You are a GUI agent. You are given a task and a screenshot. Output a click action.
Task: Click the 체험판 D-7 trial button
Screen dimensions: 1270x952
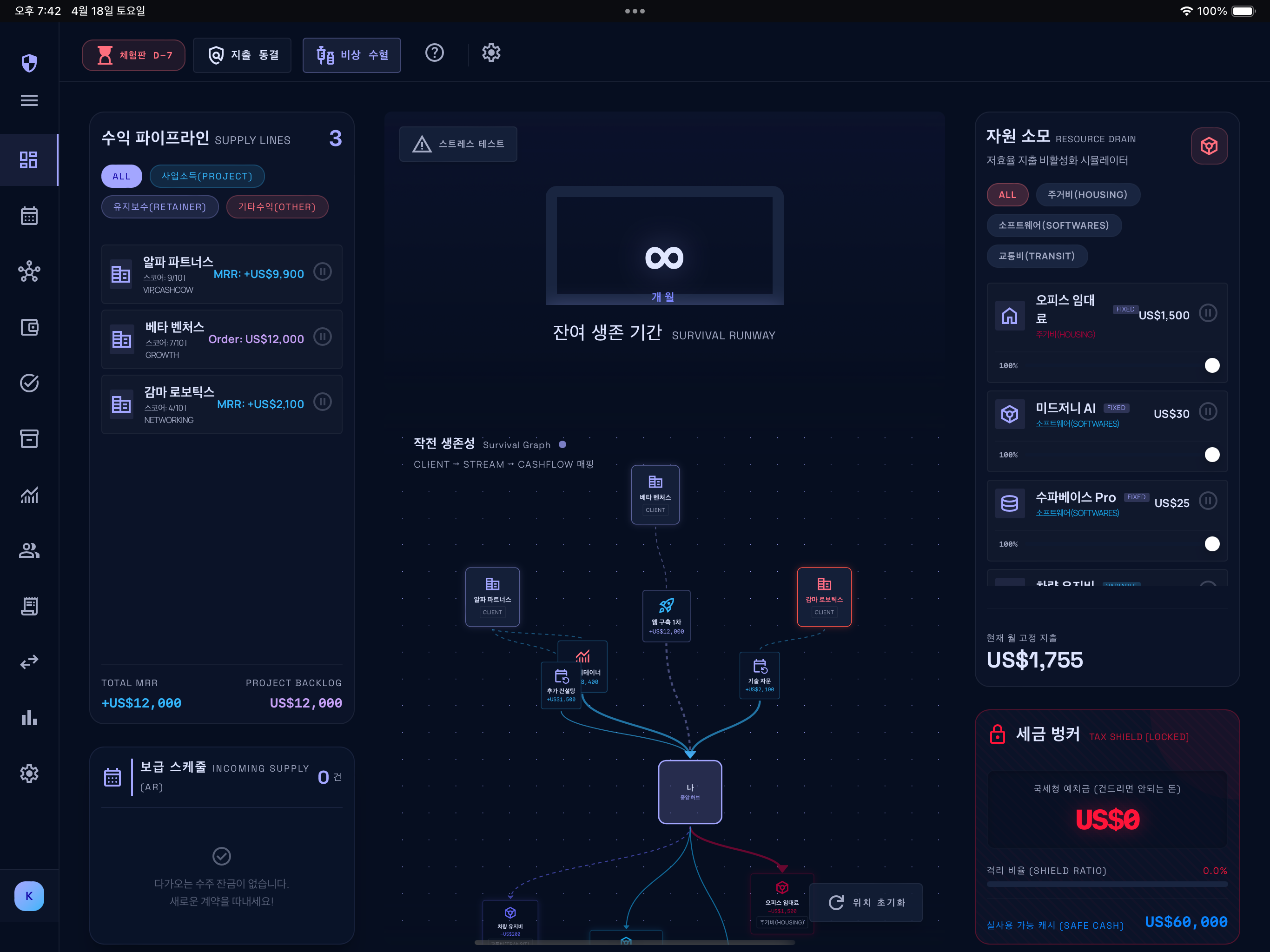pos(133,55)
